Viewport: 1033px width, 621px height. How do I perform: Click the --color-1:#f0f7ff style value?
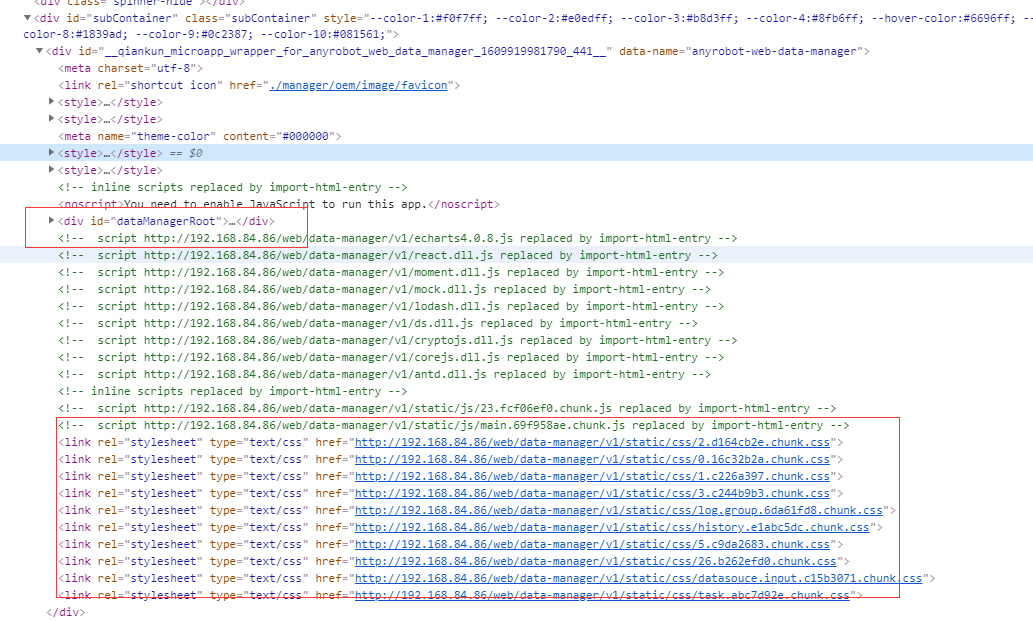[425, 18]
